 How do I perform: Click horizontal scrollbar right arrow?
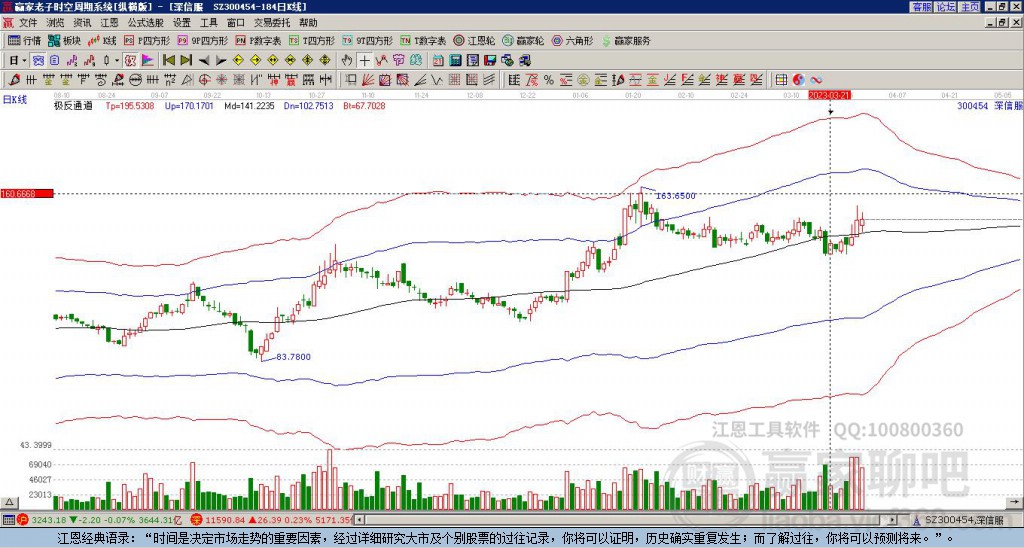[x=892, y=520]
